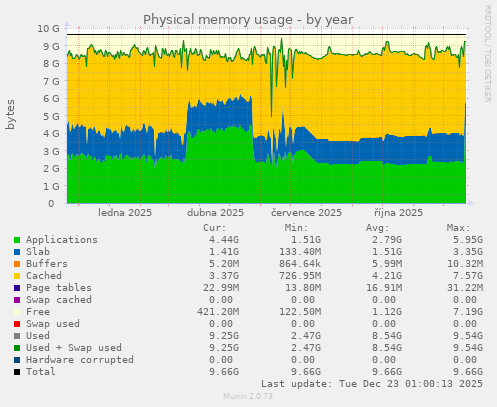Screen dimensions: 497x407
Task: Click the chart title Physical memory usage - by year
Action: tap(248, 20)
